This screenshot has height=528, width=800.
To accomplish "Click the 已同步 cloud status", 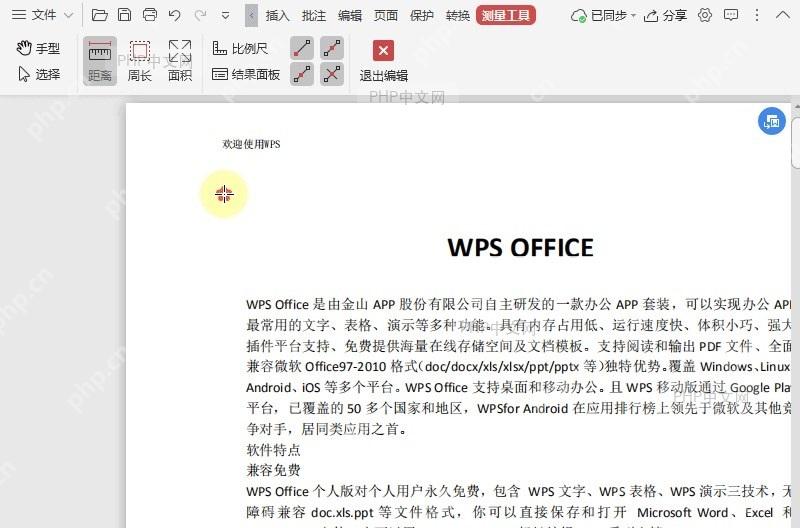I will (603, 16).
